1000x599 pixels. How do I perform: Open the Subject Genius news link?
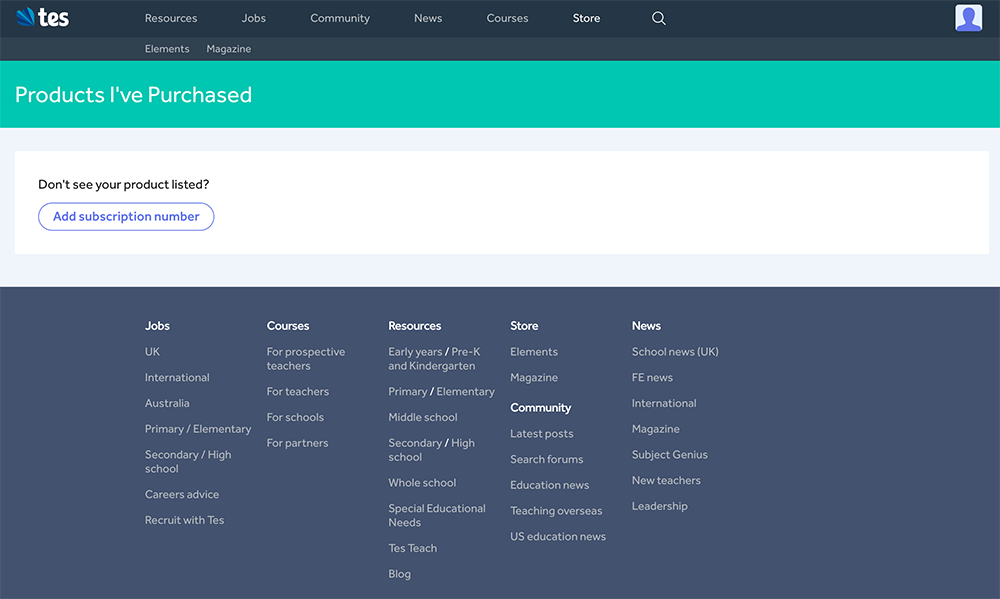pyautogui.click(x=669, y=454)
